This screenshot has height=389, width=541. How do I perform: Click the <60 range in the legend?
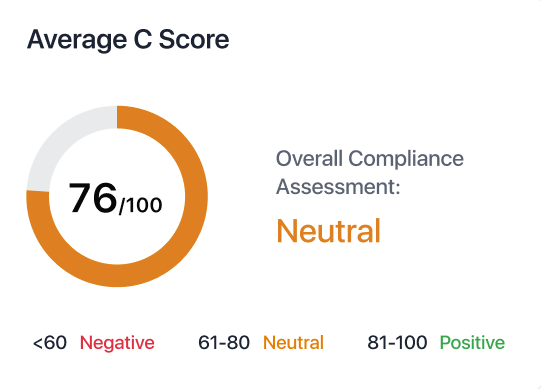point(50,343)
